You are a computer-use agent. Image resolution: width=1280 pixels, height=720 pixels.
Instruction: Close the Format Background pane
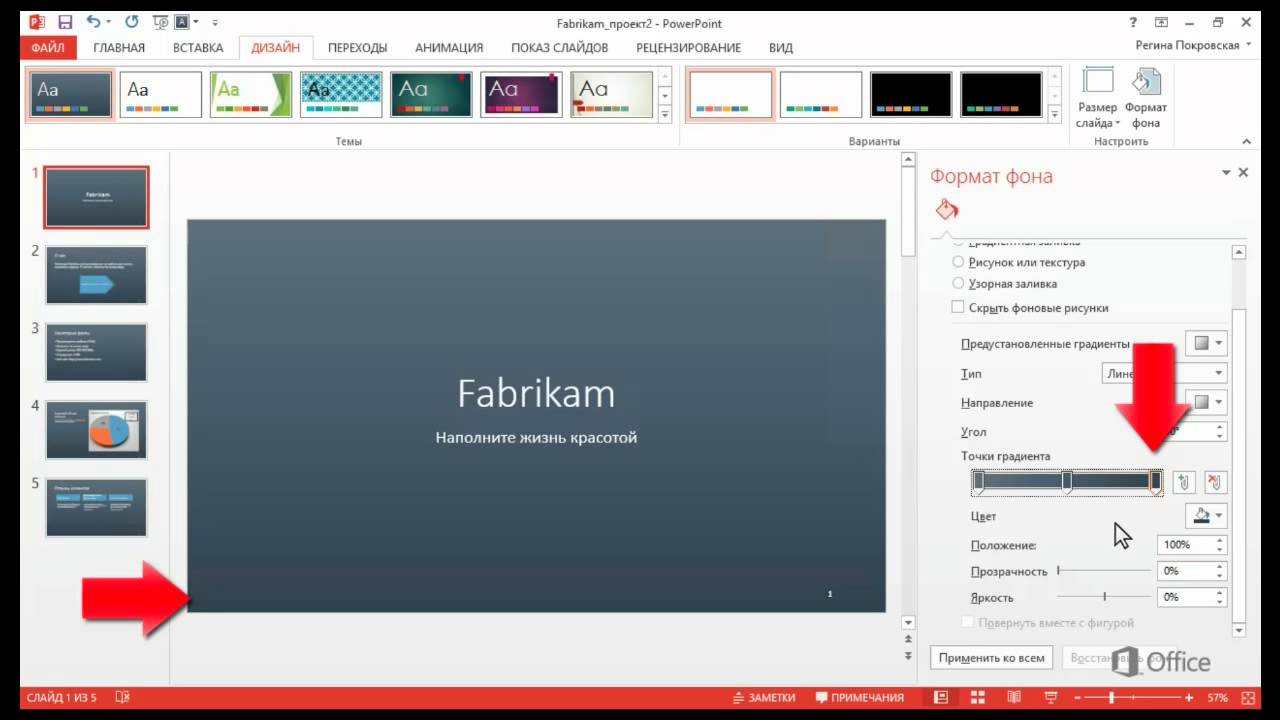pyautogui.click(x=1243, y=173)
